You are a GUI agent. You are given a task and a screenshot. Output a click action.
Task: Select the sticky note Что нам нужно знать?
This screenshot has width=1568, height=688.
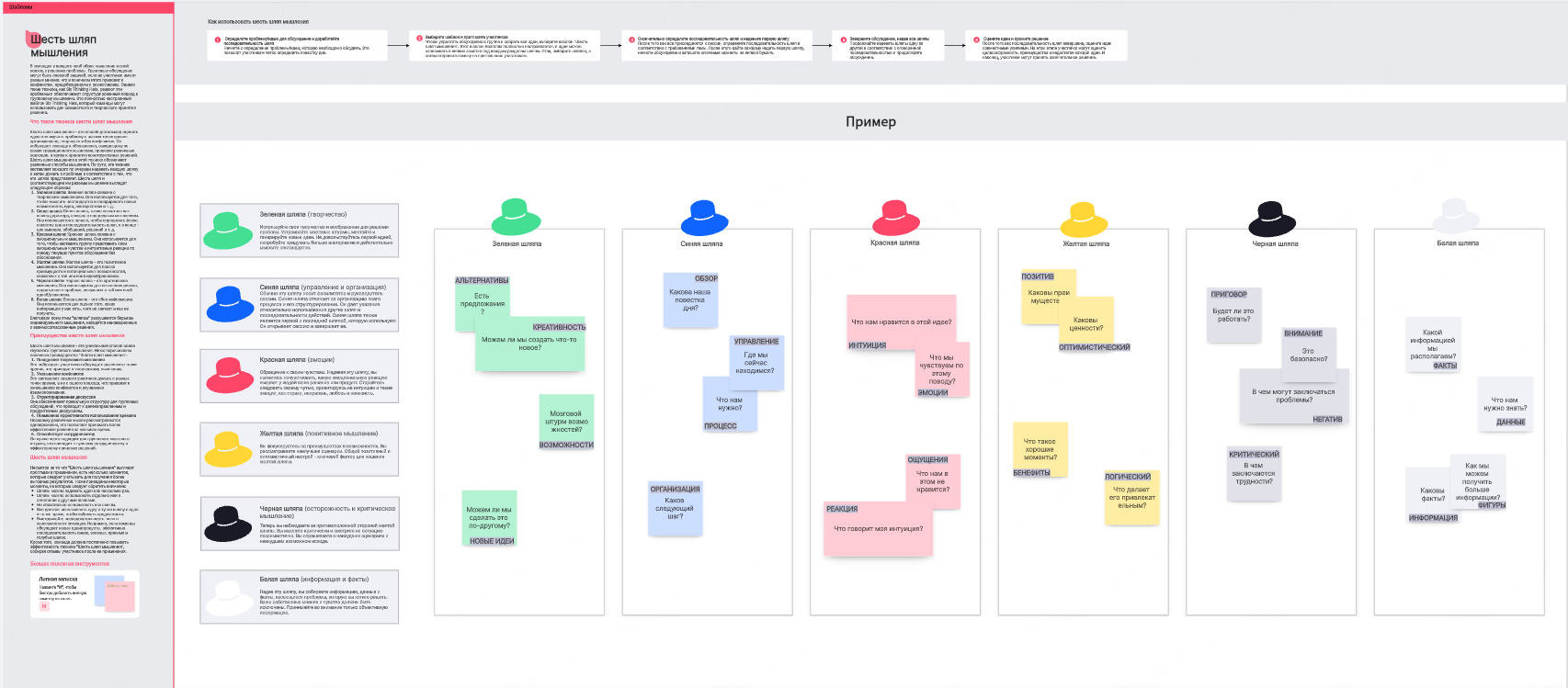click(x=1506, y=404)
